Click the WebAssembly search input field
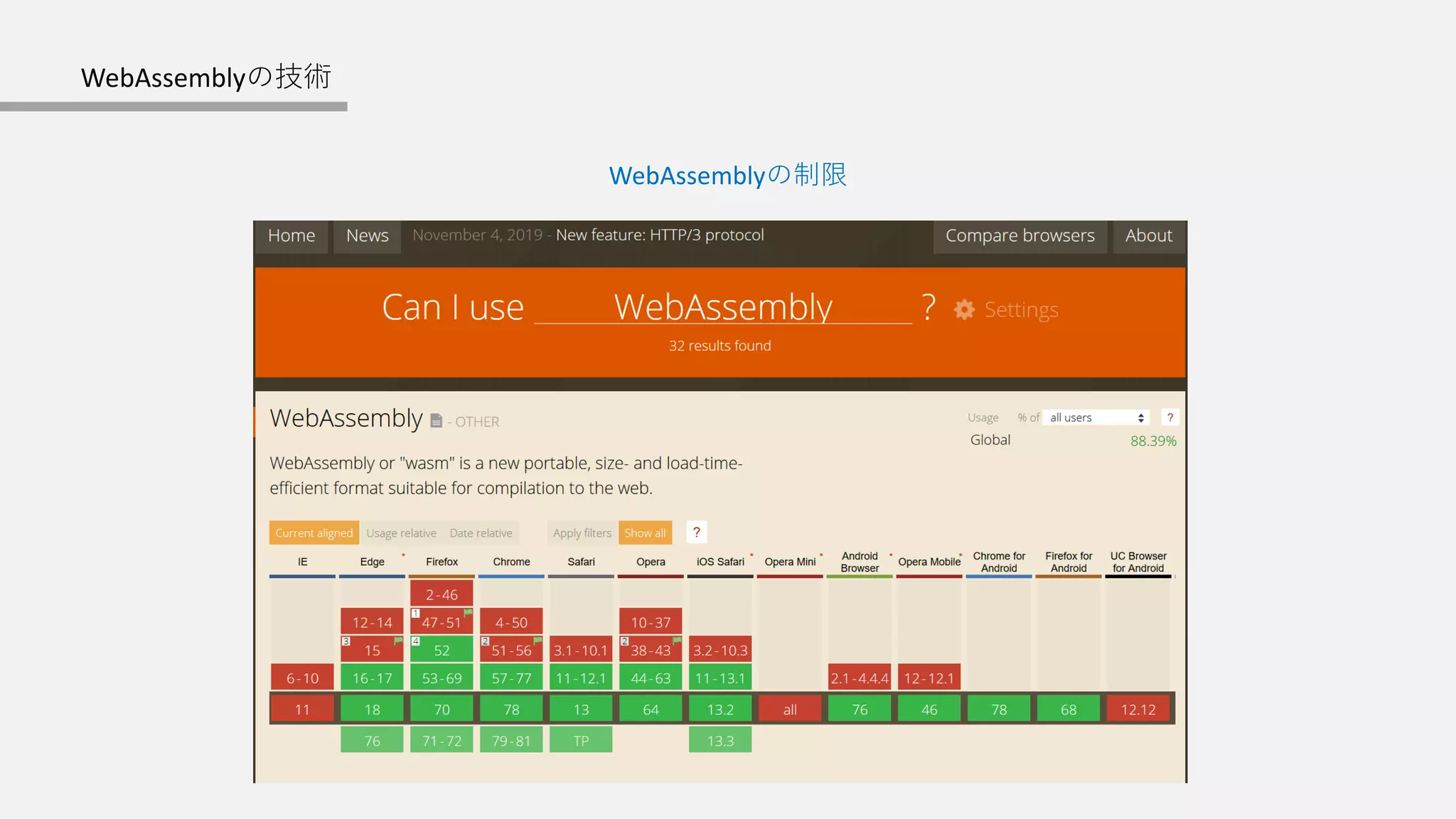The image size is (1456, 819). 723,307
